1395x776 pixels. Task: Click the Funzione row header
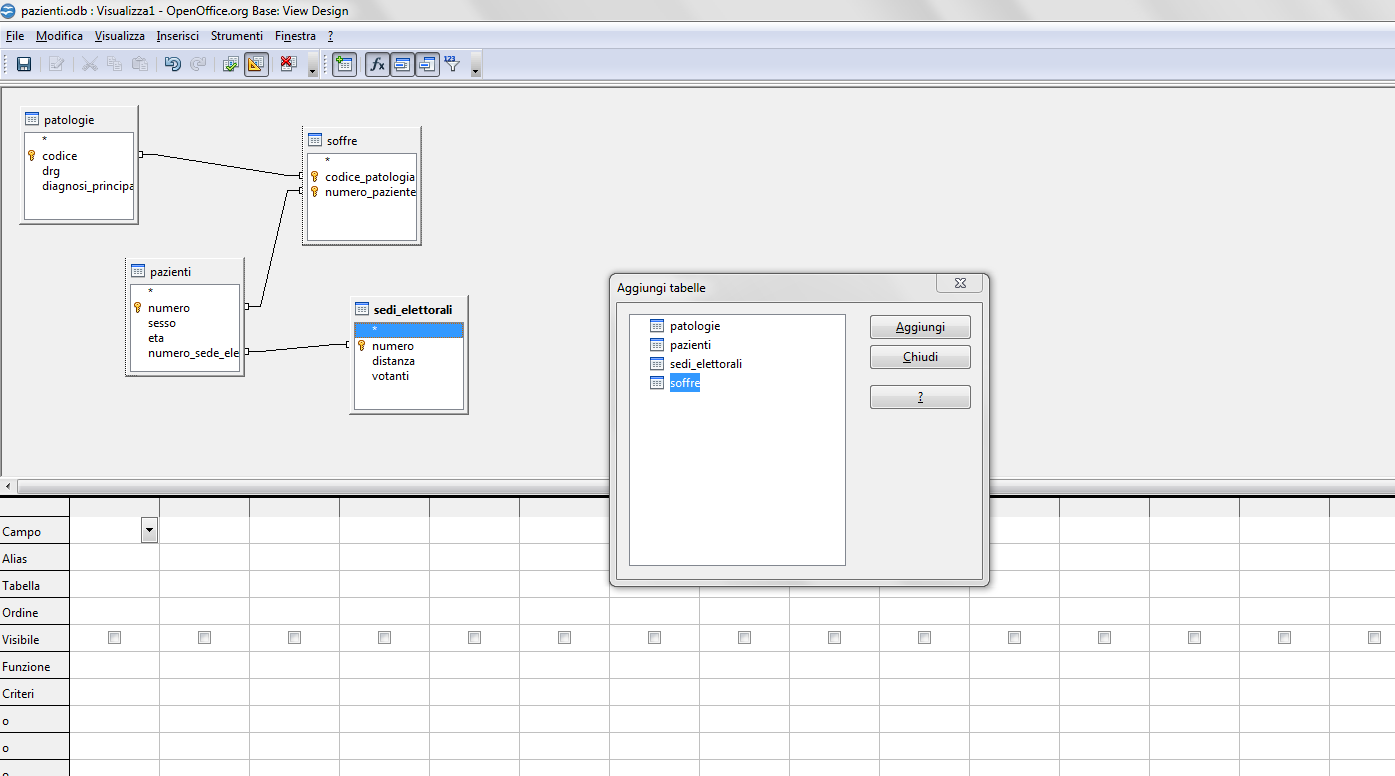coord(34,666)
